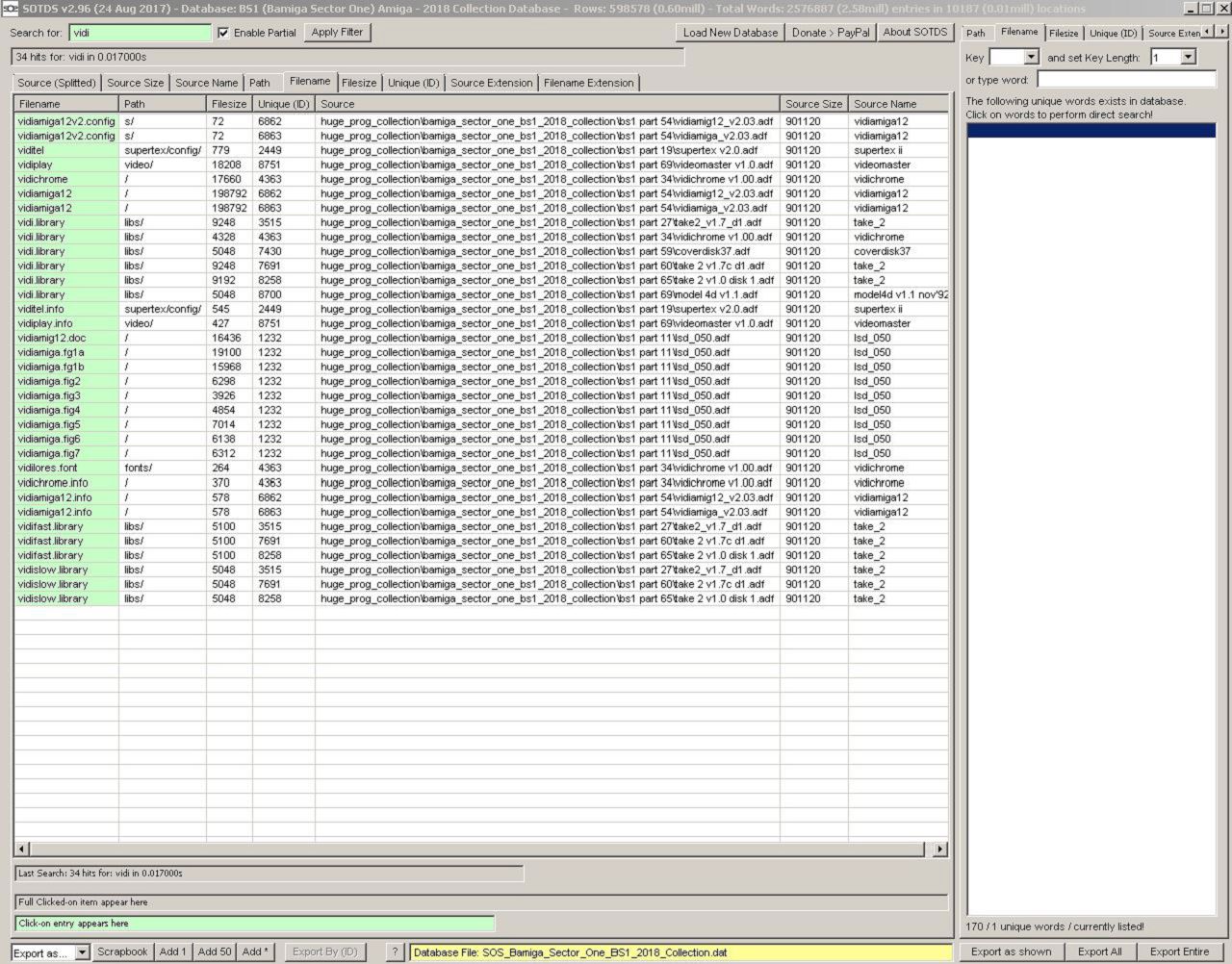Click the question mark help button

(395, 951)
